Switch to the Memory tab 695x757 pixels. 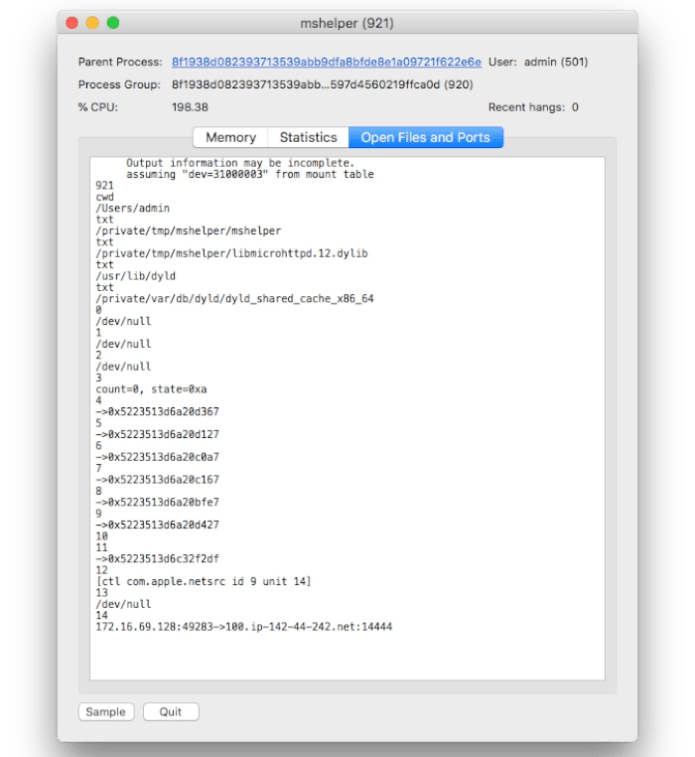pyautogui.click(x=231, y=137)
